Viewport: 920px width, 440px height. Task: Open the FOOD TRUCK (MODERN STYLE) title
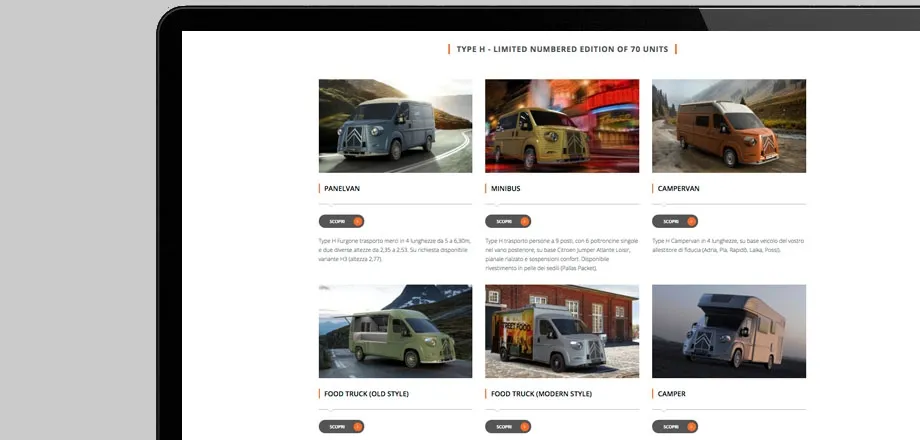point(540,394)
